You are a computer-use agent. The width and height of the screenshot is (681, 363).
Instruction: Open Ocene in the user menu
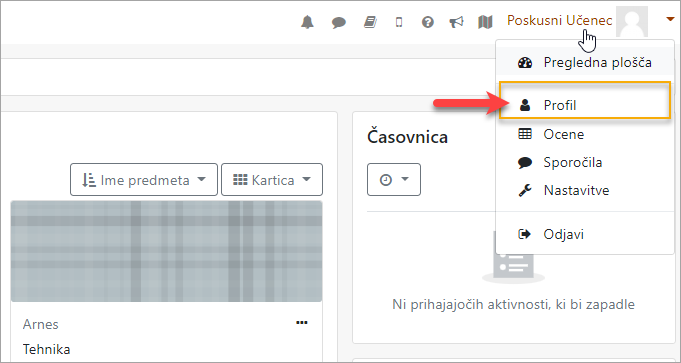click(585, 135)
